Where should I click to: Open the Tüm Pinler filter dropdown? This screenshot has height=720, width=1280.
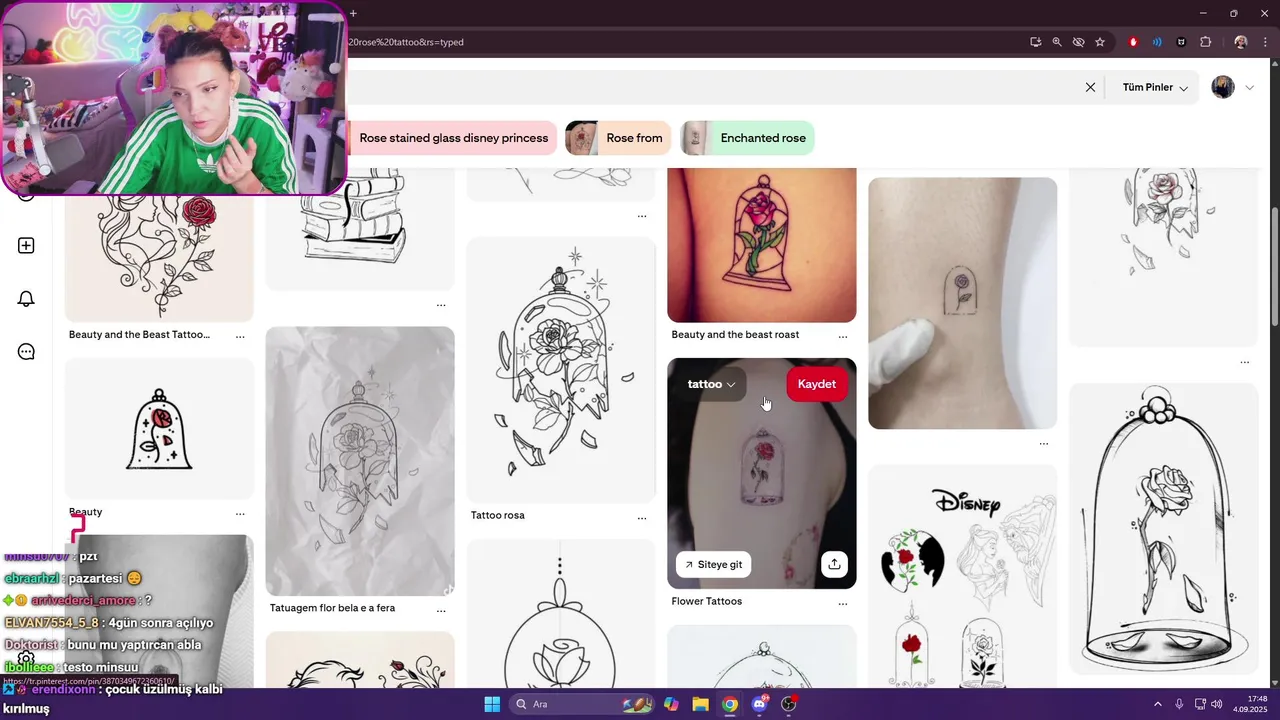(x=1155, y=87)
